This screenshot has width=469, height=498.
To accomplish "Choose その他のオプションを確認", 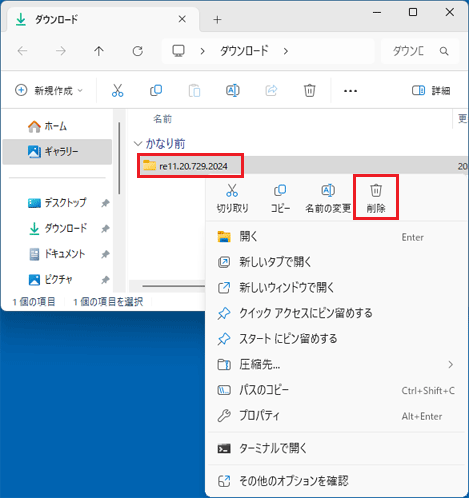I will pos(336,481).
